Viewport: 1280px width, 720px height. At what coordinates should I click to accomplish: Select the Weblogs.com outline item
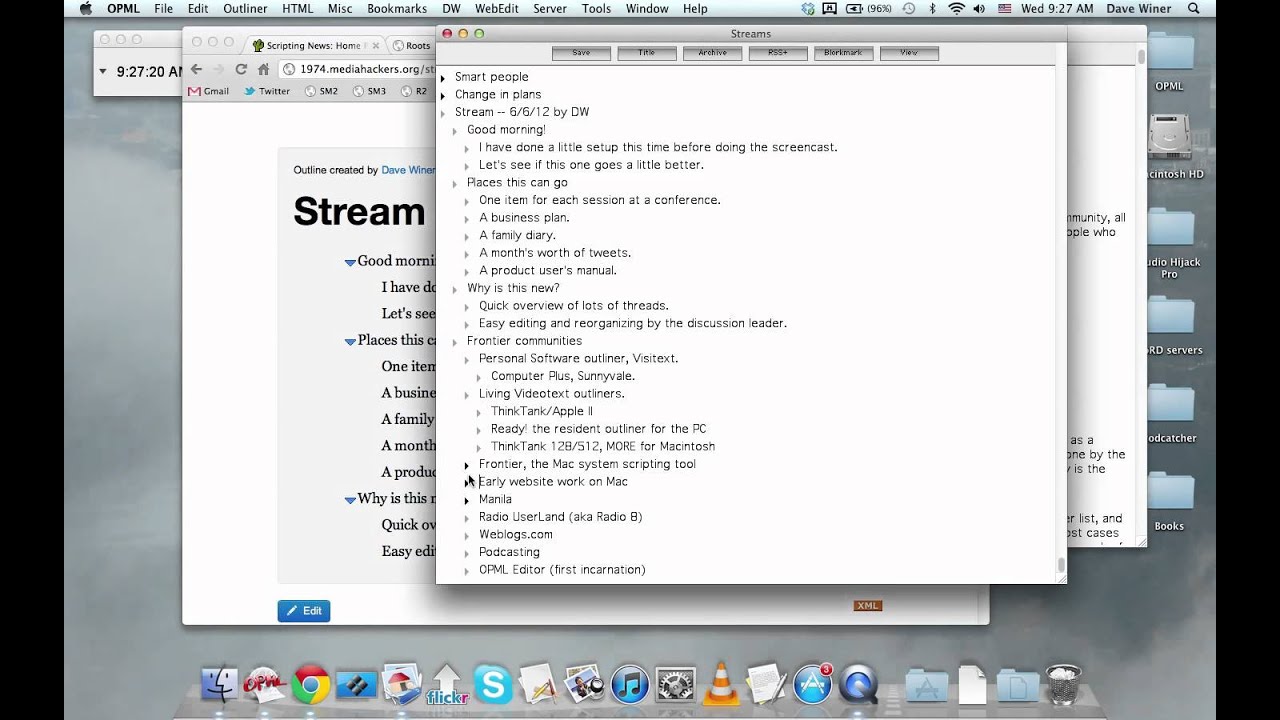pyautogui.click(x=516, y=535)
